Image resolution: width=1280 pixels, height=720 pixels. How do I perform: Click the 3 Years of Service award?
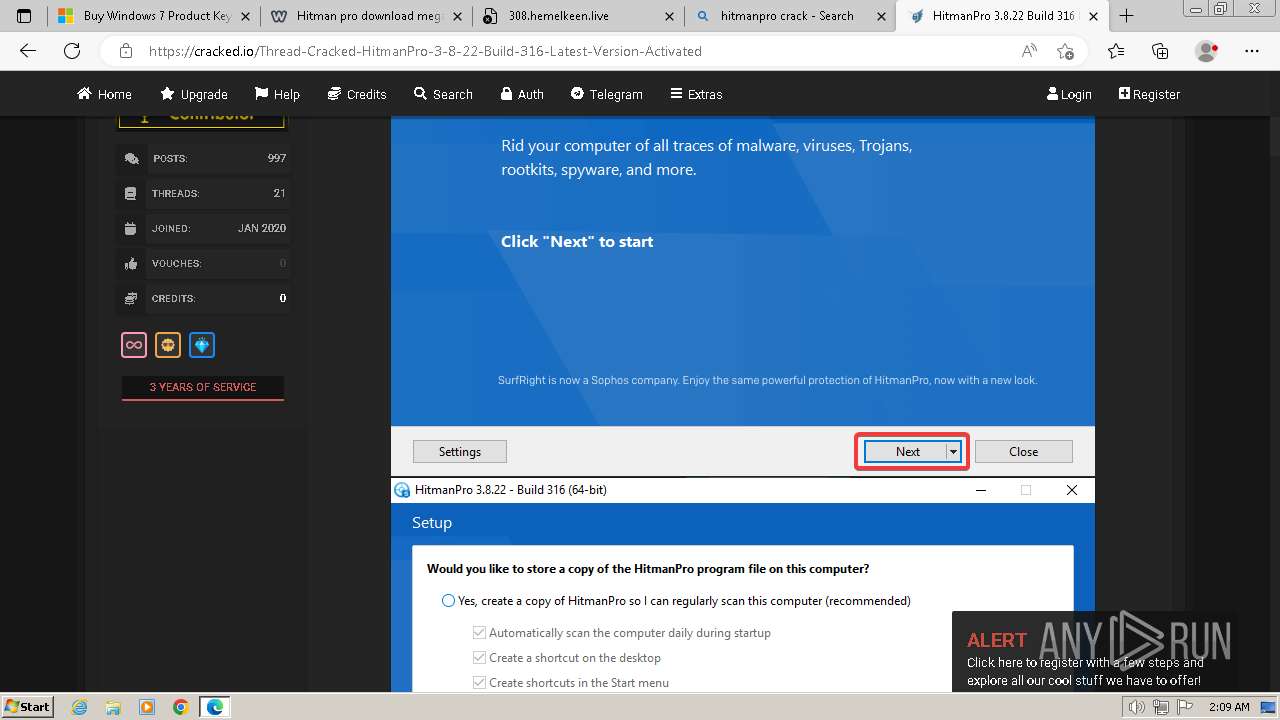(203, 387)
